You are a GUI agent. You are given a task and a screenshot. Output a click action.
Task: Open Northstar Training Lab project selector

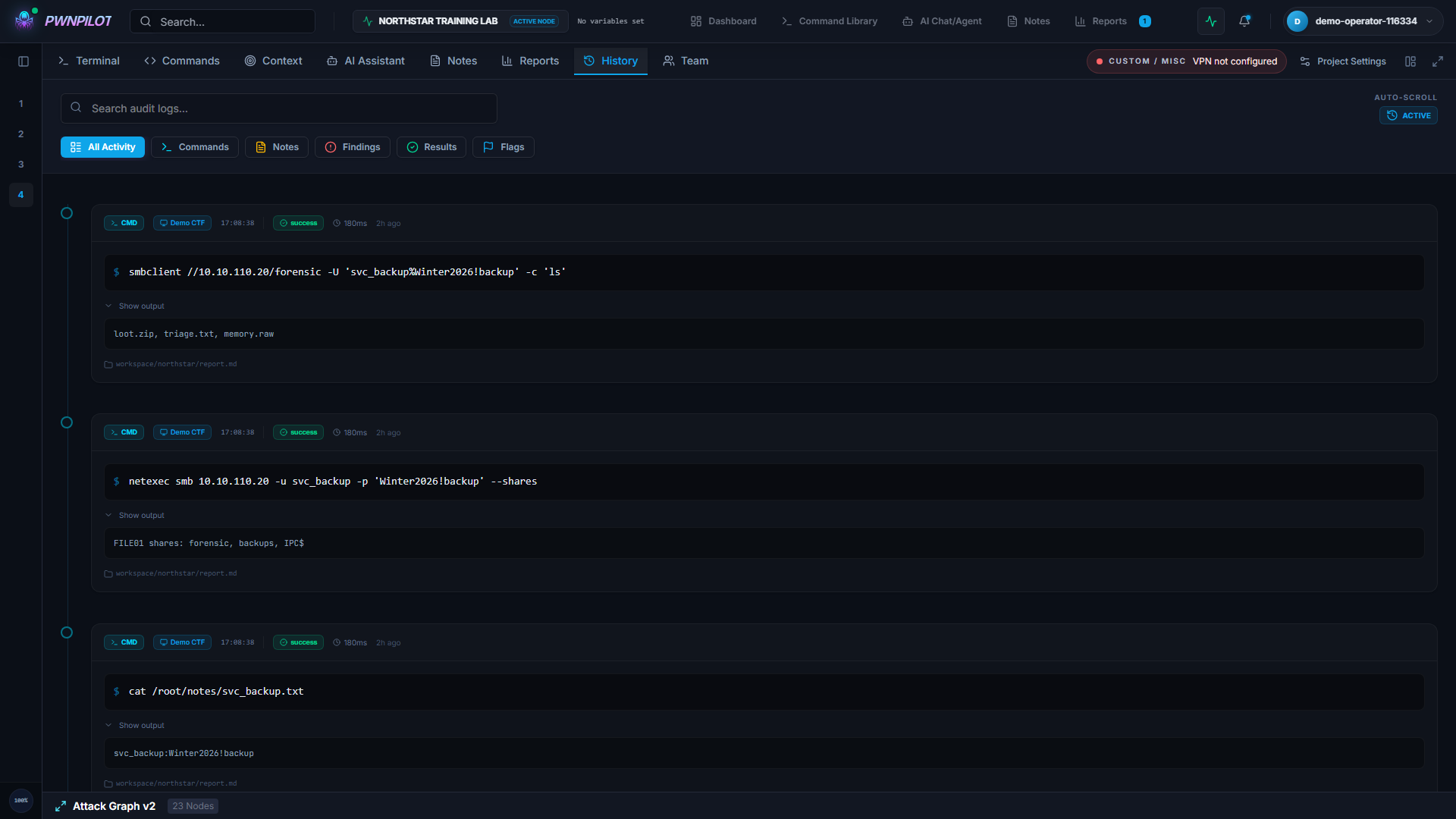coord(460,21)
